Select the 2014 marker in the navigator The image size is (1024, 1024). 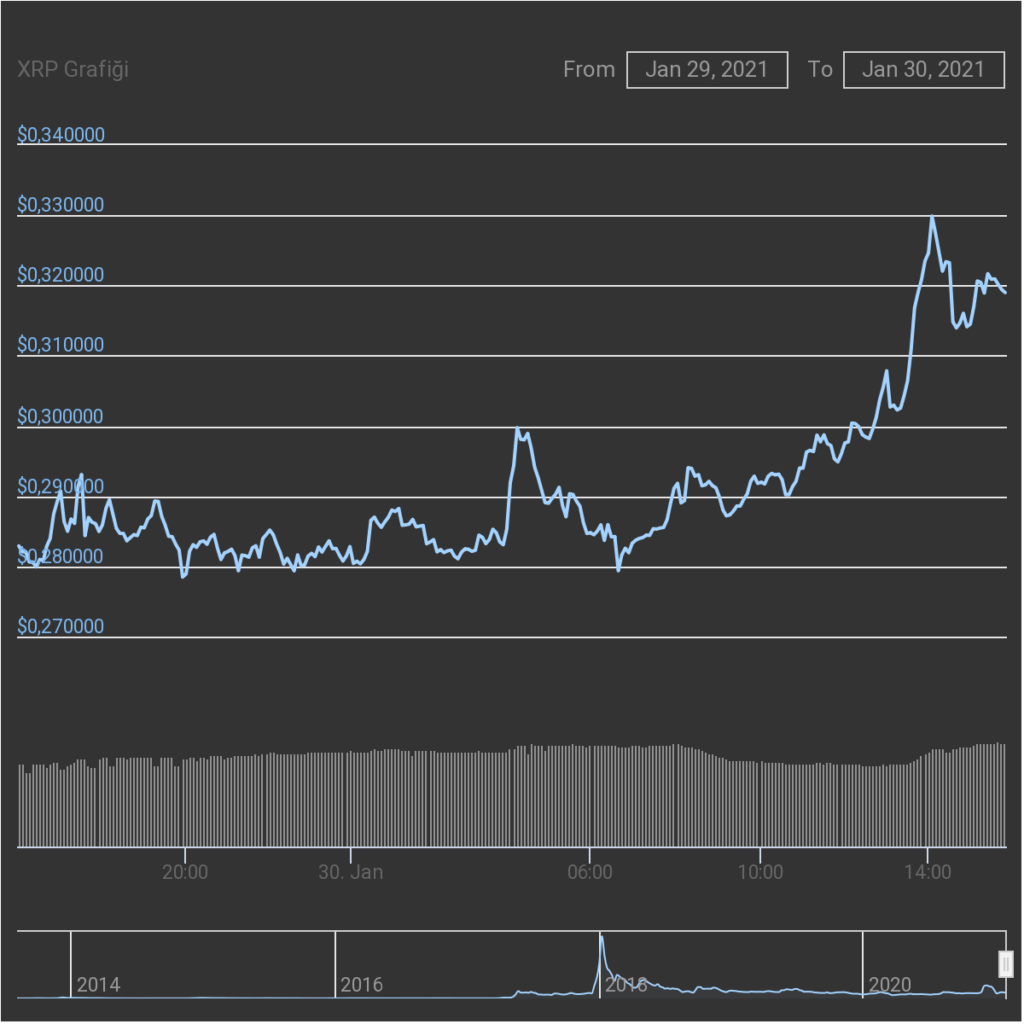(x=98, y=985)
